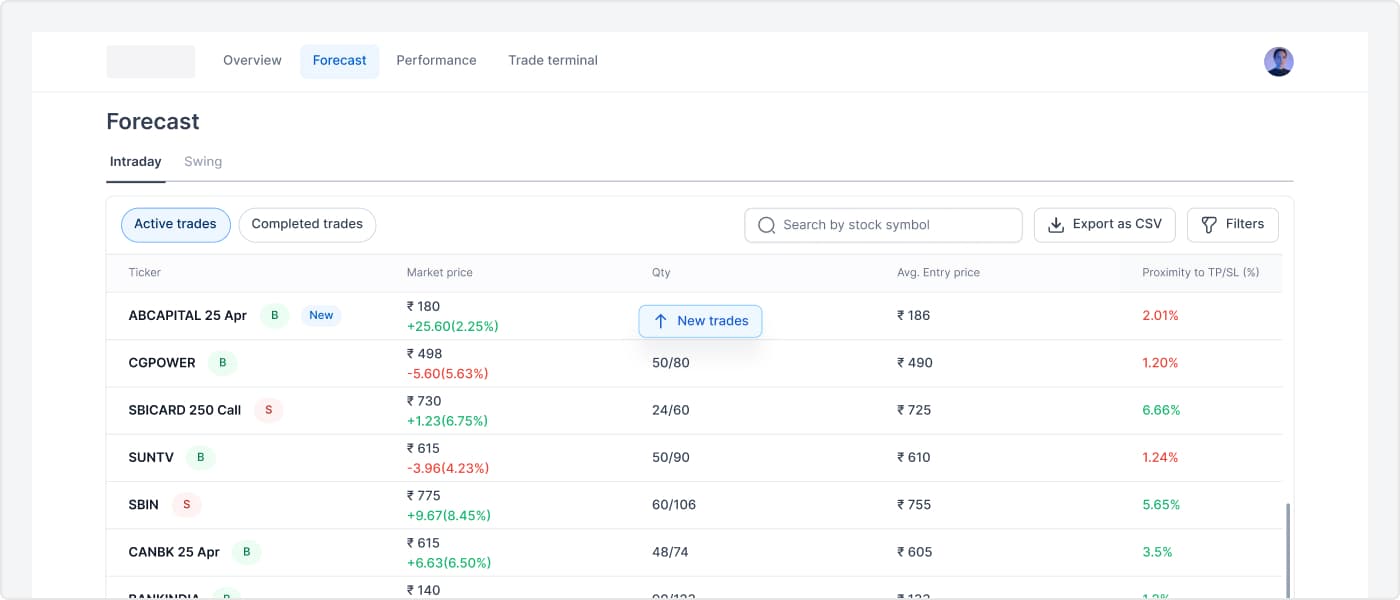This screenshot has width=1400, height=600.
Task: Click the B badge next to CANBK 25 Apr
Action: click(x=246, y=552)
